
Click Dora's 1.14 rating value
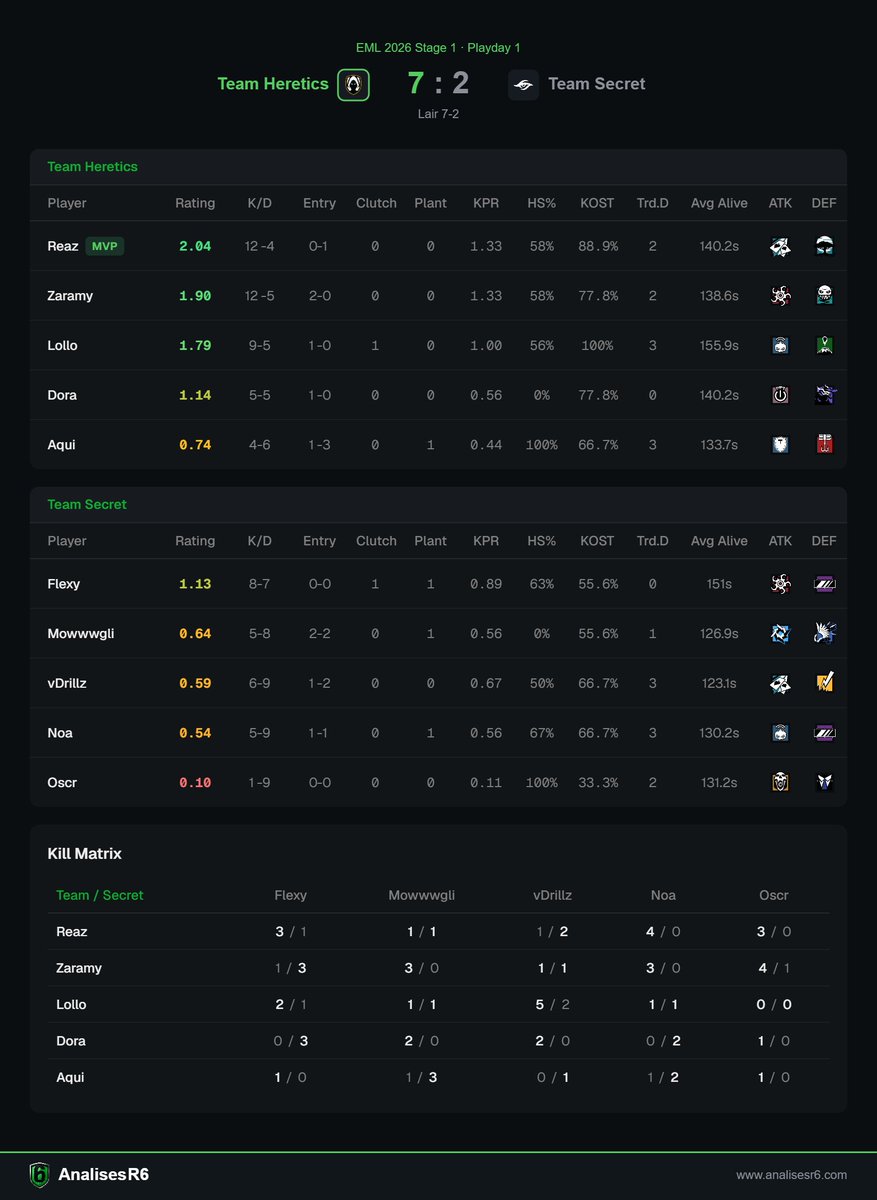coord(195,395)
